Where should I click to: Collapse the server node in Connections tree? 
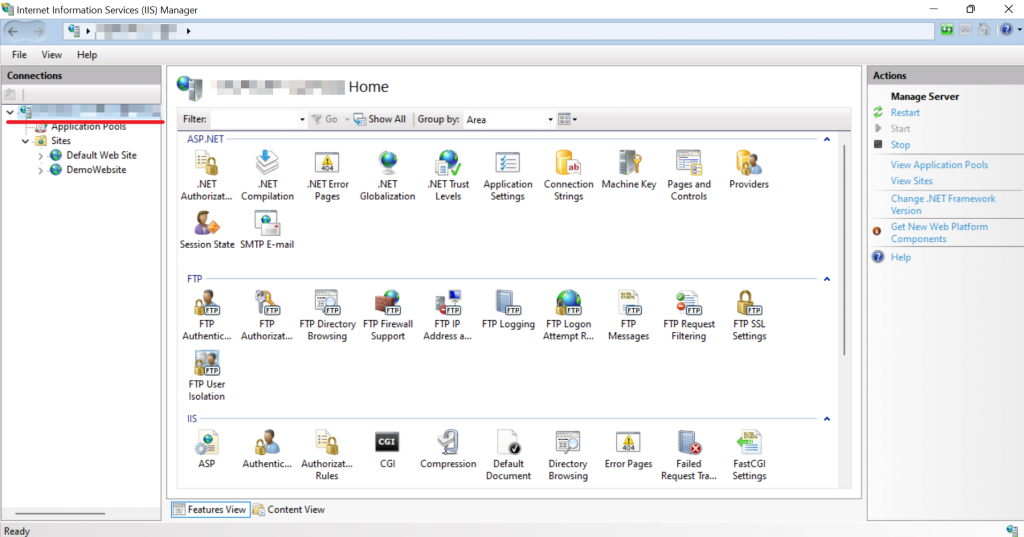pos(10,112)
